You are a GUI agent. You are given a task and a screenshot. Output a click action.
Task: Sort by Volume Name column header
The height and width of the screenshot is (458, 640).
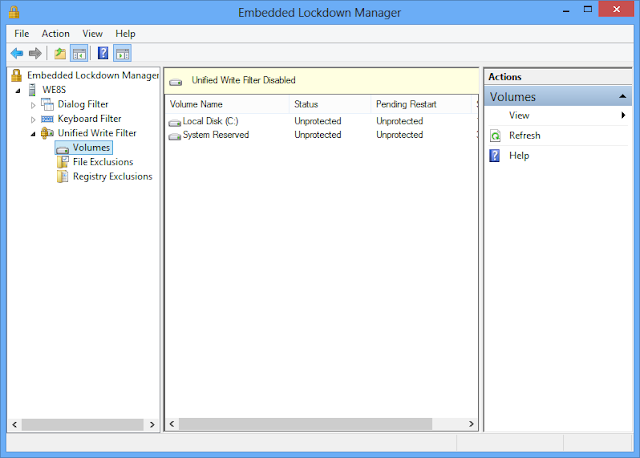(227, 104)
